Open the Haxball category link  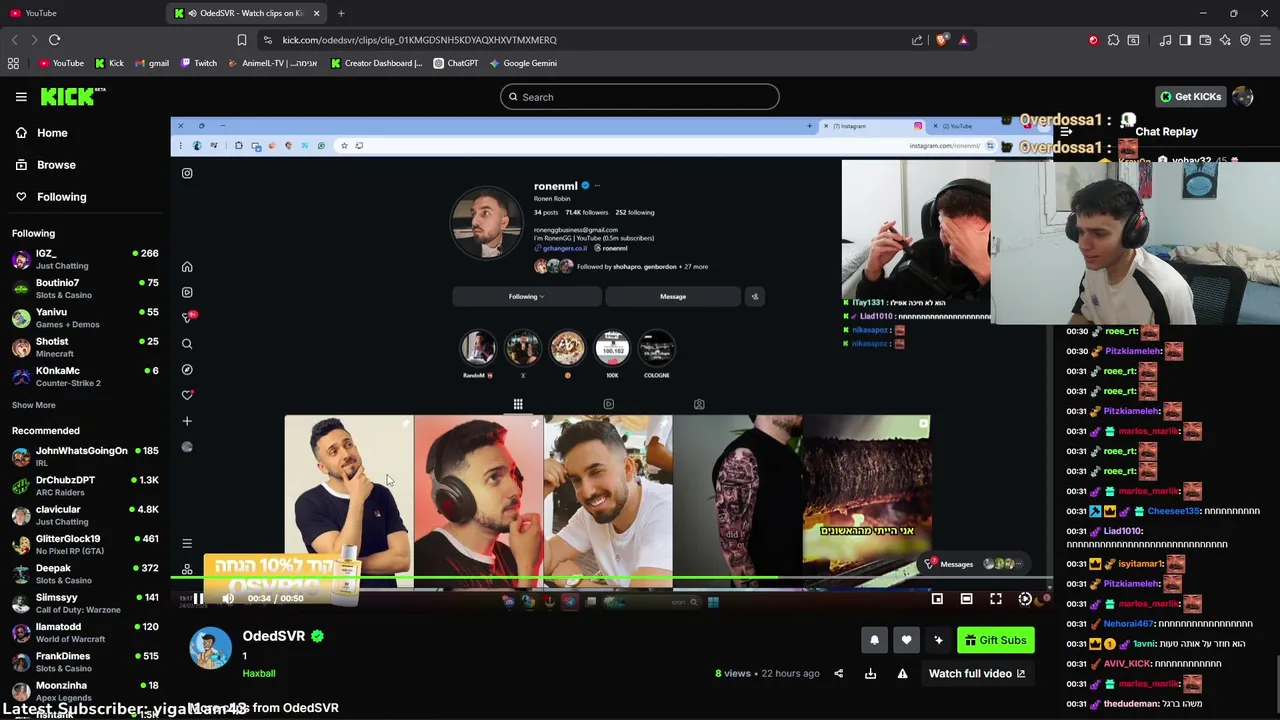pyautogui.click(x=259, y=673)
